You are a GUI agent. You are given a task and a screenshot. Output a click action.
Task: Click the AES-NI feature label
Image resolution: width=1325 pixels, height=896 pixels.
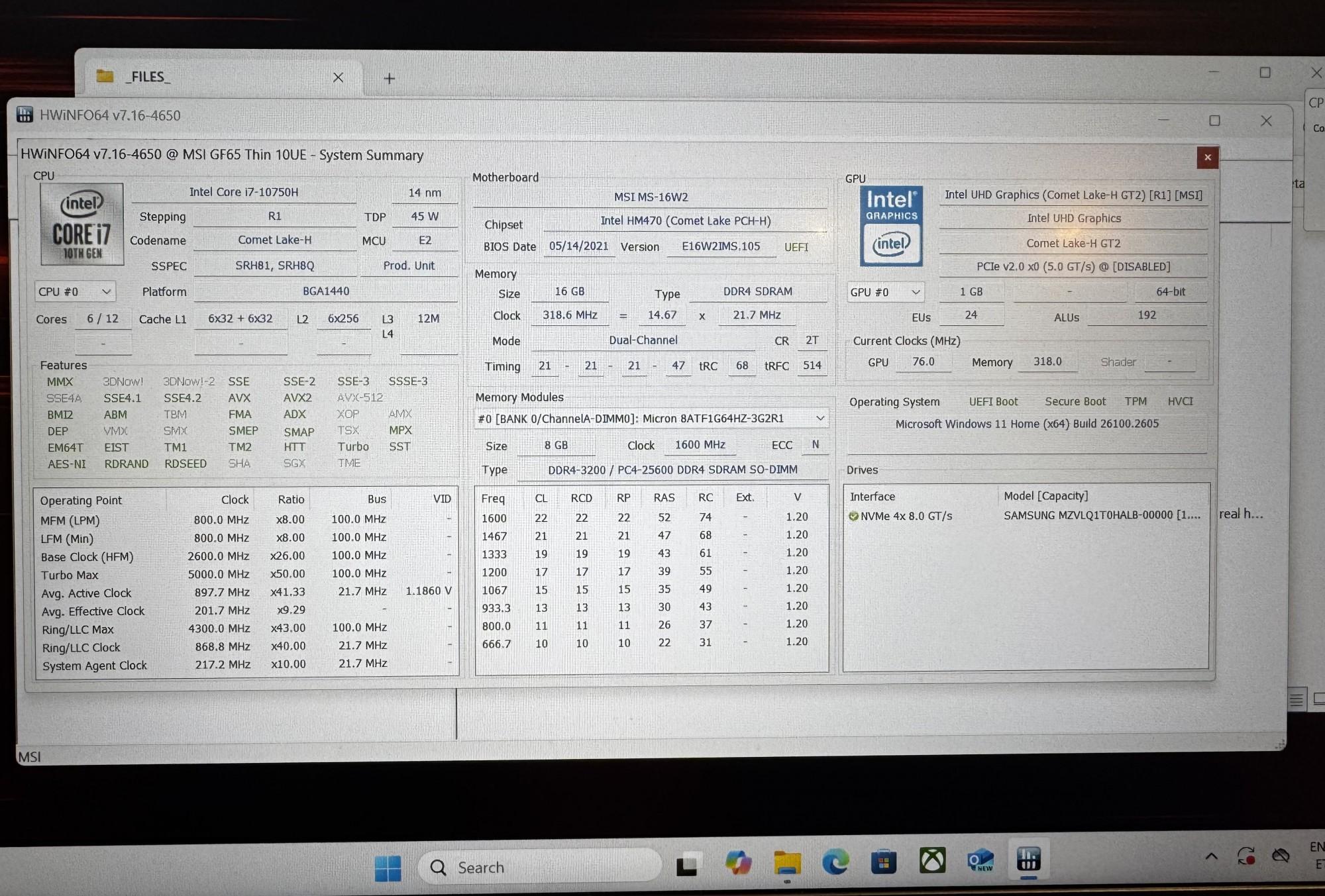tap(66, 464)
